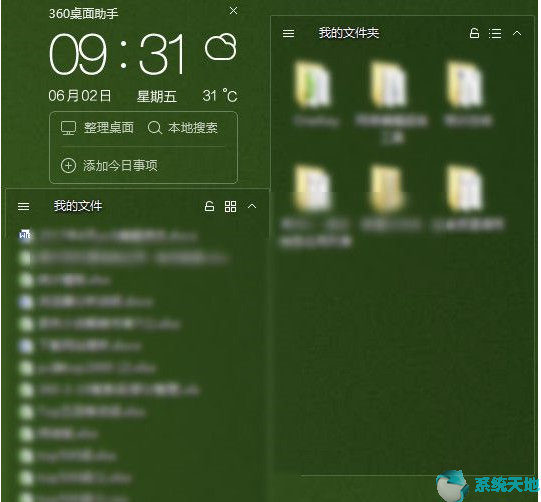Click the magnifier icon beside 本地搜索
This screenshot has height=502, width=541.
[x=155, y=128]
